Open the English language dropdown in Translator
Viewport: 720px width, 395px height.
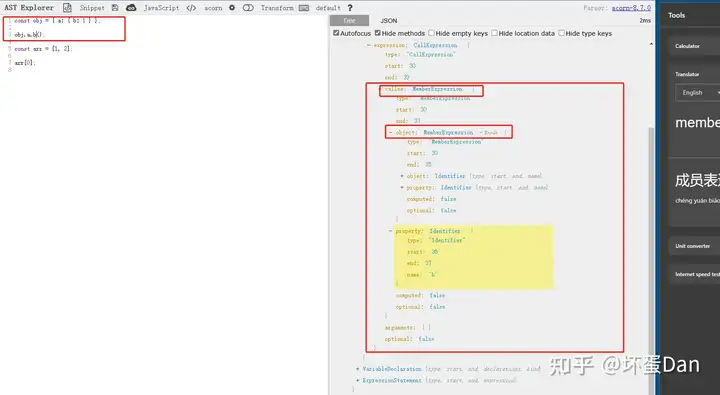click(x=698, y=93)
